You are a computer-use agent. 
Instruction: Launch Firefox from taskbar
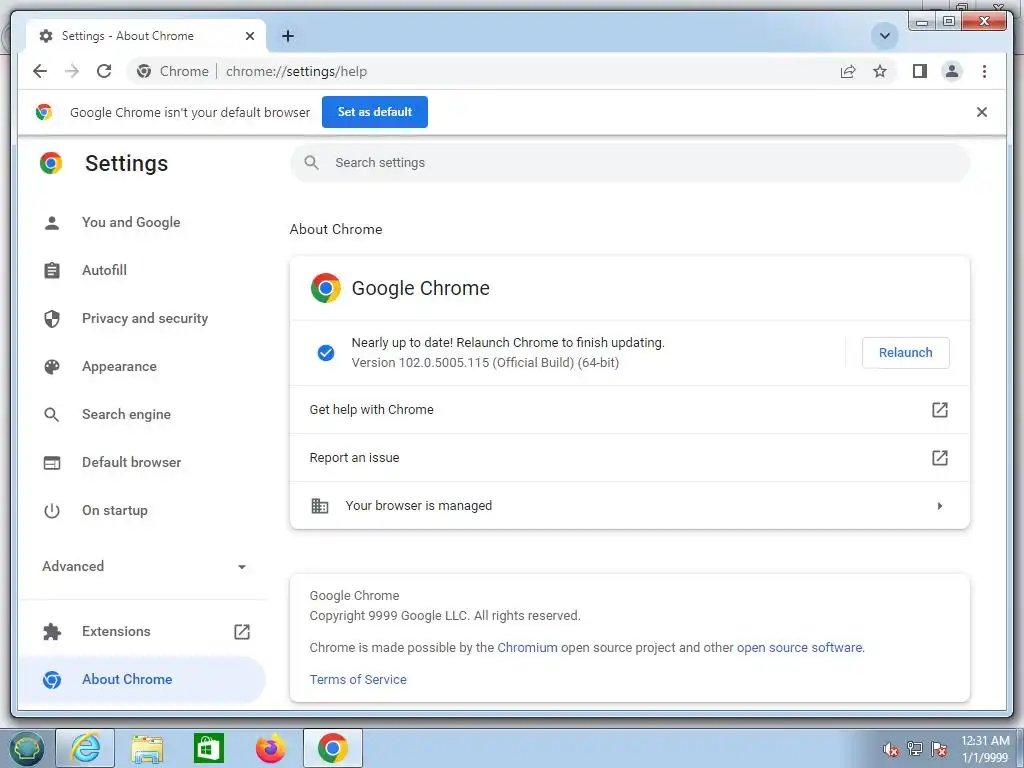pos(270,748)
